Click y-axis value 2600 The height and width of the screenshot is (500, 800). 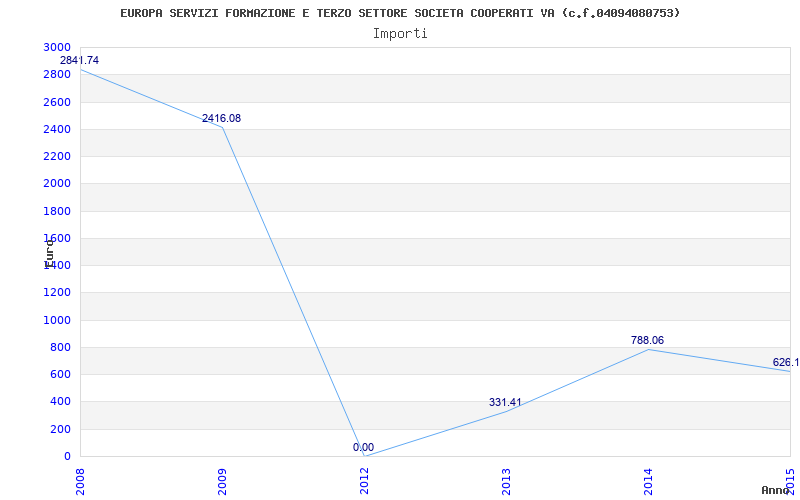[58, 102]
